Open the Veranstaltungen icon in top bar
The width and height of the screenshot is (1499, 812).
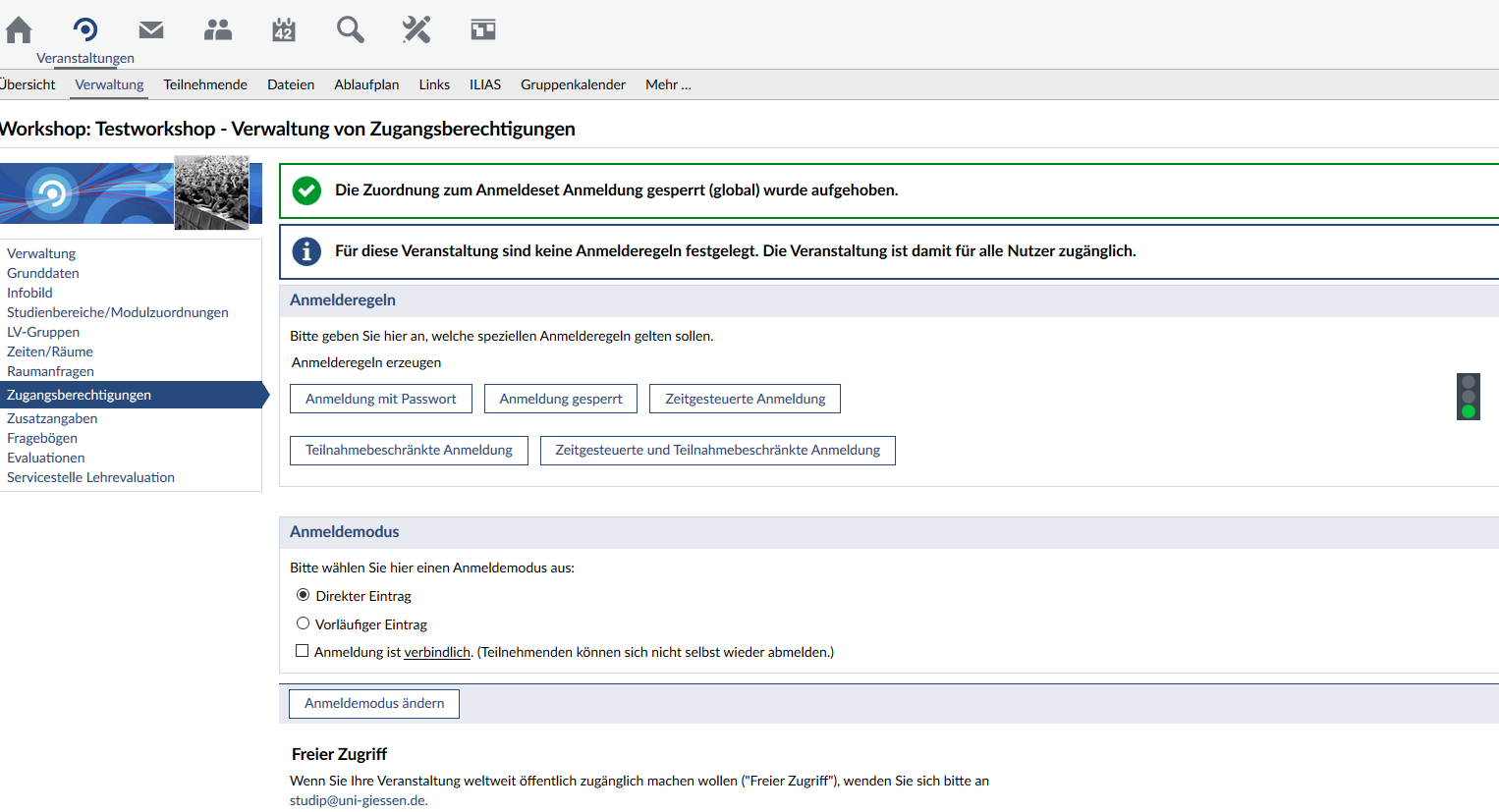[85, 30]
